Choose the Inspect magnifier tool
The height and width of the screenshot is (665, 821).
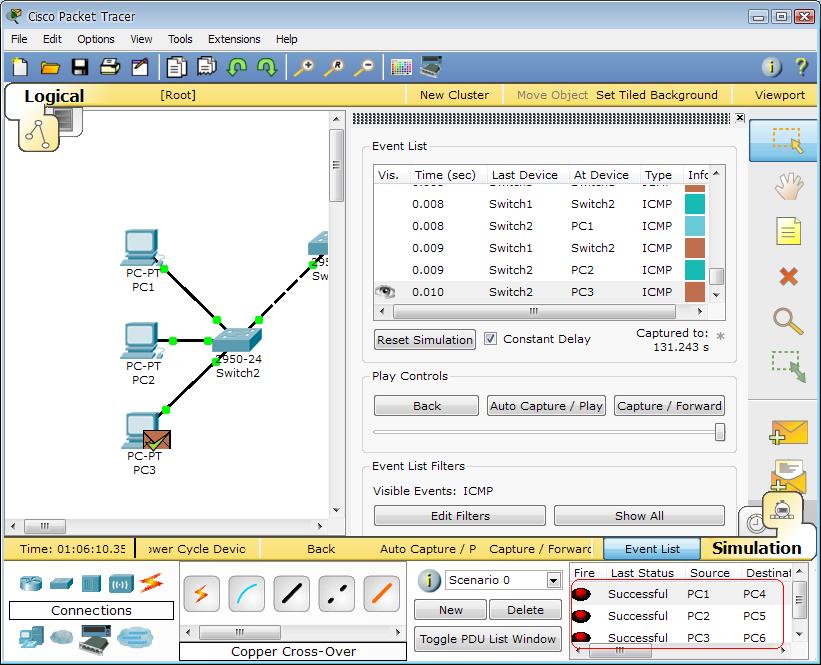tap(788, 321)
